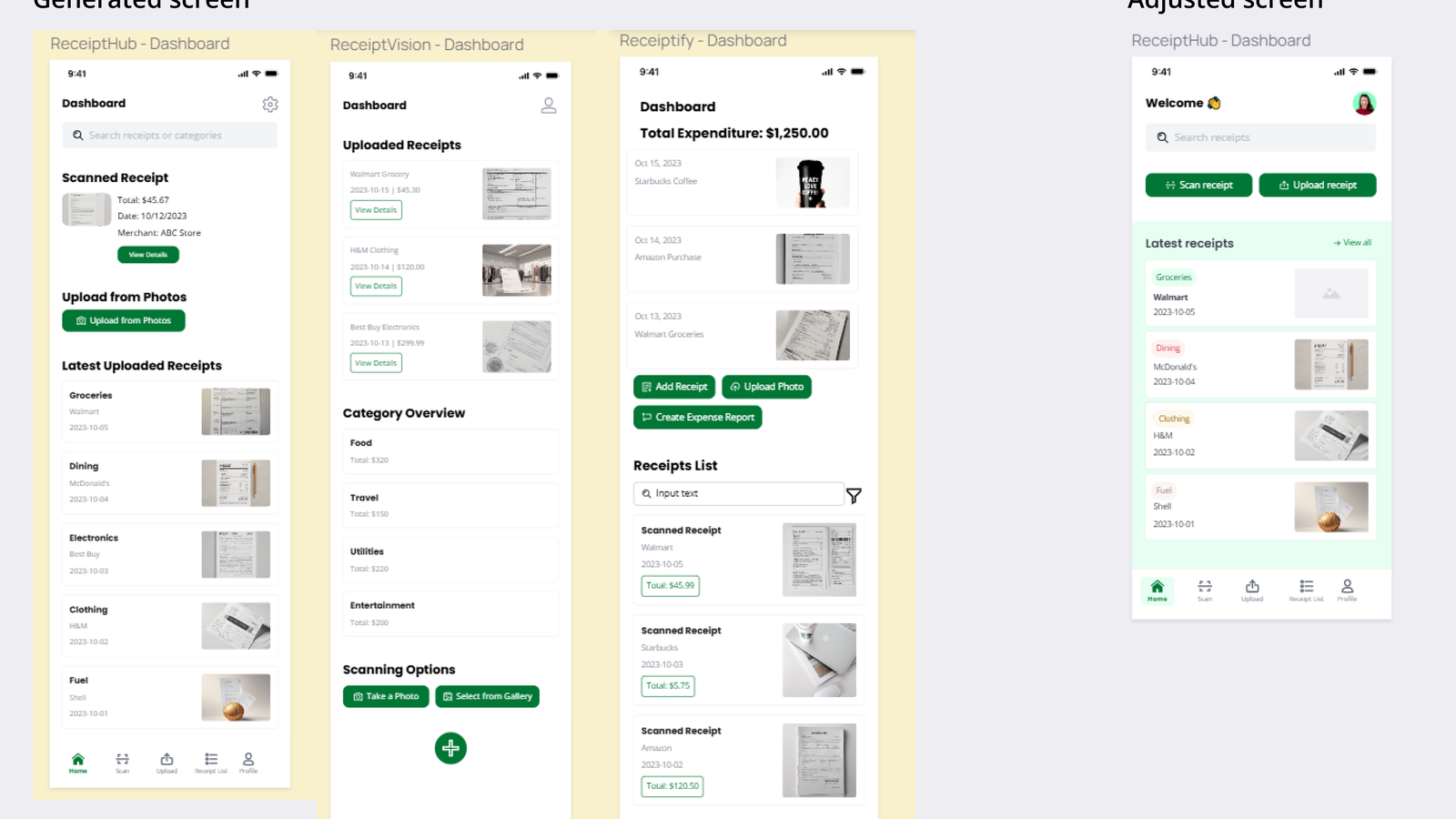The height and width of the screenshot is (819, 1456).
Task: Open Receipt List icon in adjusted screen navigation
Action: pyautogui.click(x=1306, y=591)
